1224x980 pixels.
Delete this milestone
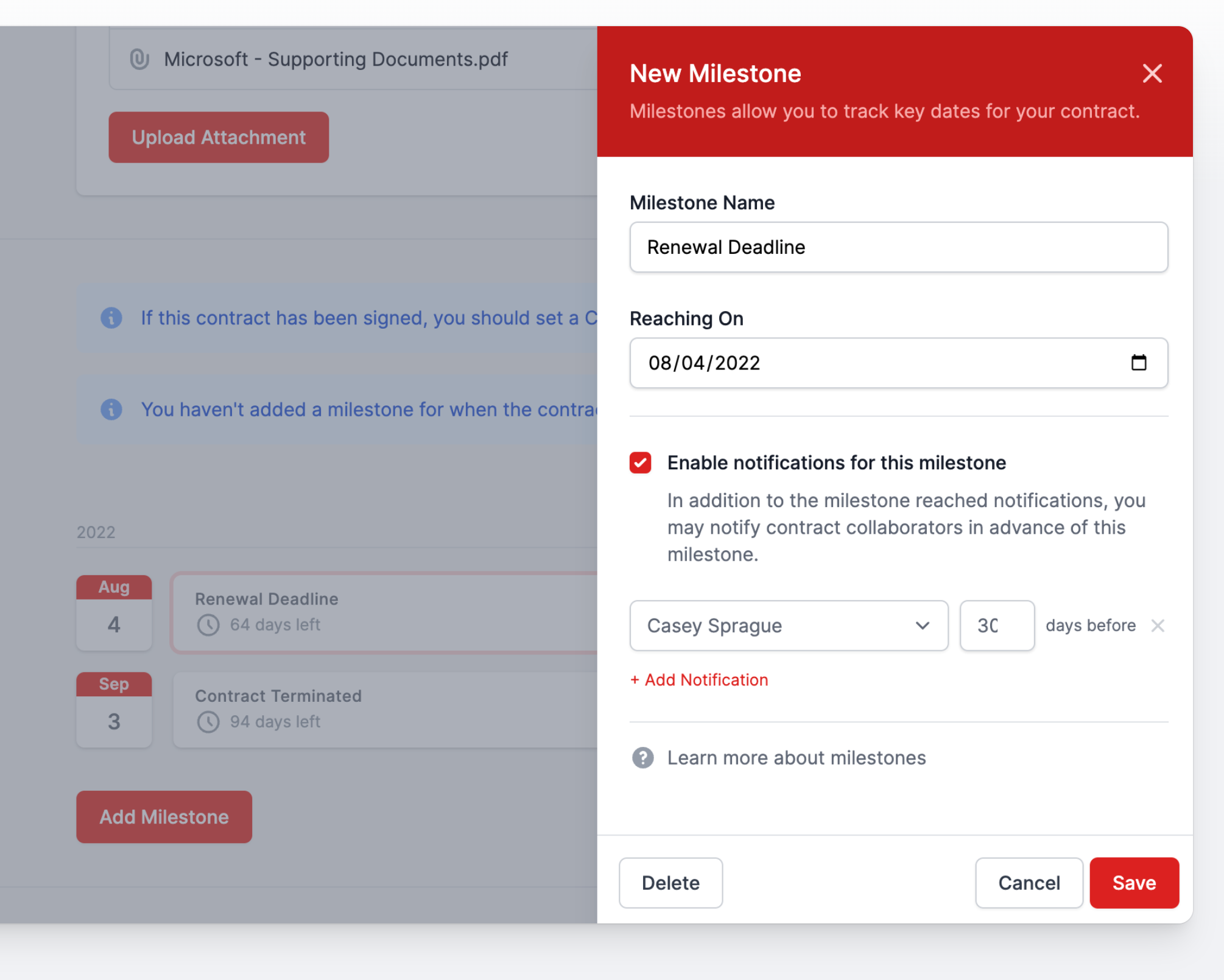coord(670,883)
